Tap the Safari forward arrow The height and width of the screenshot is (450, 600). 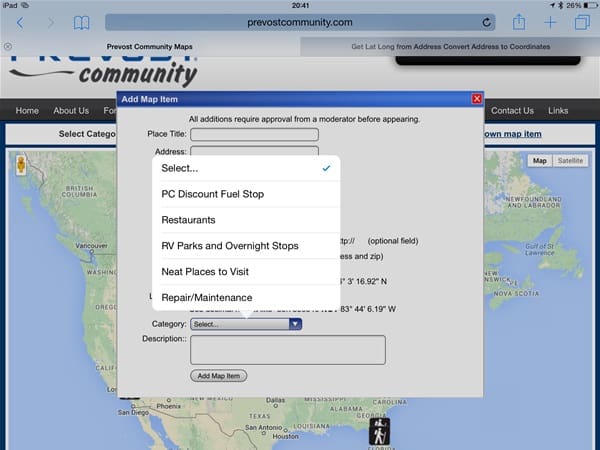[51, 23]
